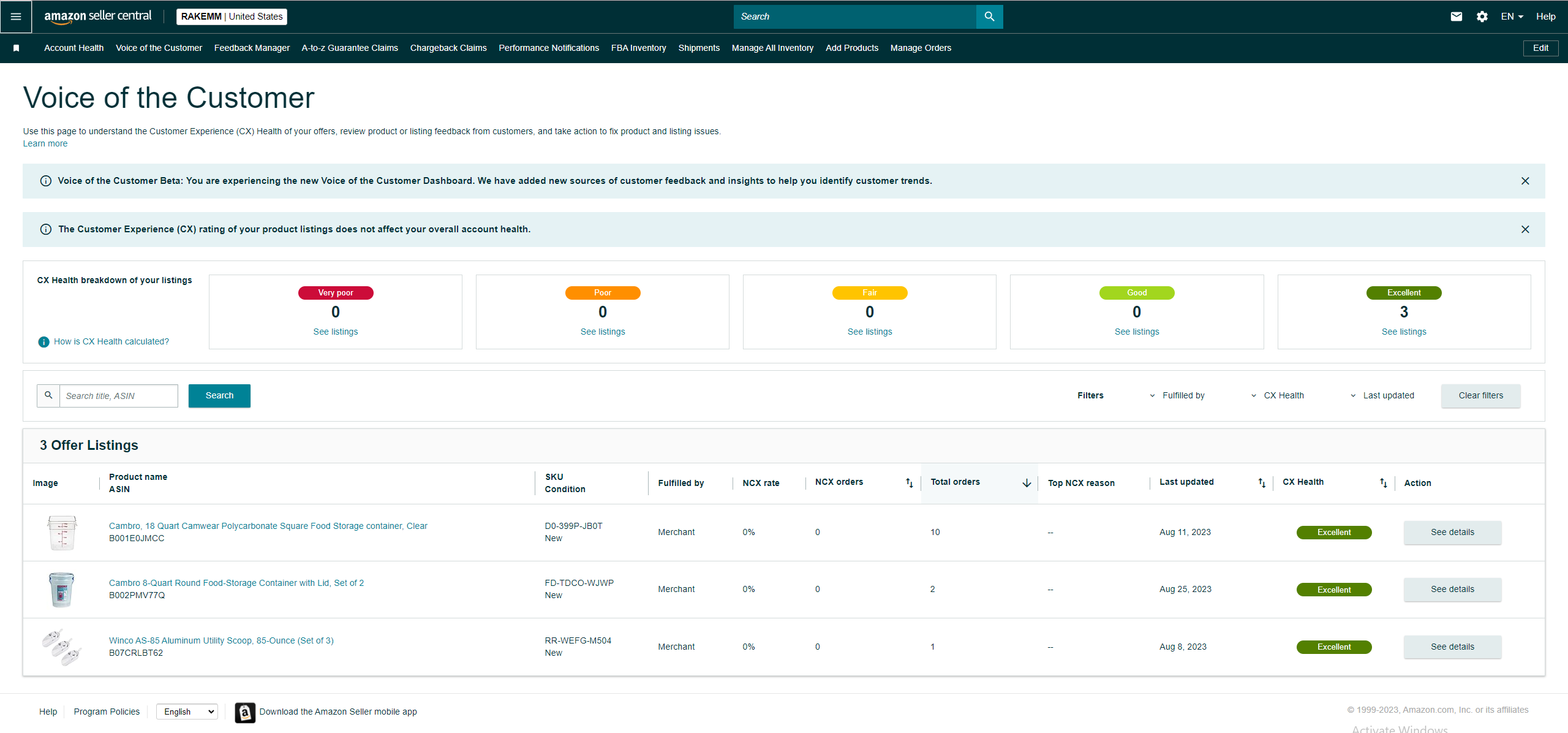Click the bookmark icon in navigation bar
This screenshot has height=733, width=1568.
pyautogui.click(x=17, y=48)
